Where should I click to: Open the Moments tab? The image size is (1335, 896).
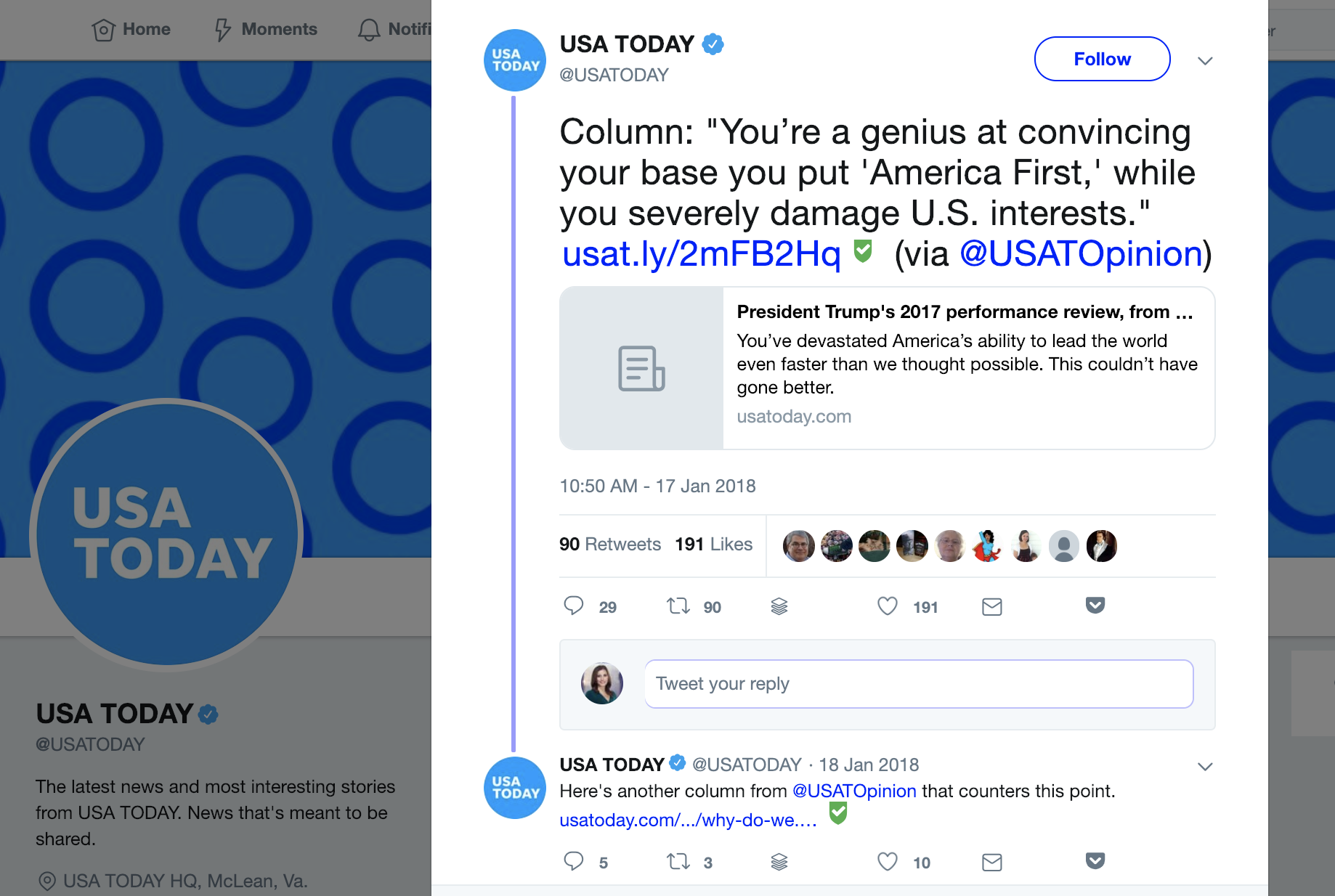pyautogui.click(x=266, y=30)
